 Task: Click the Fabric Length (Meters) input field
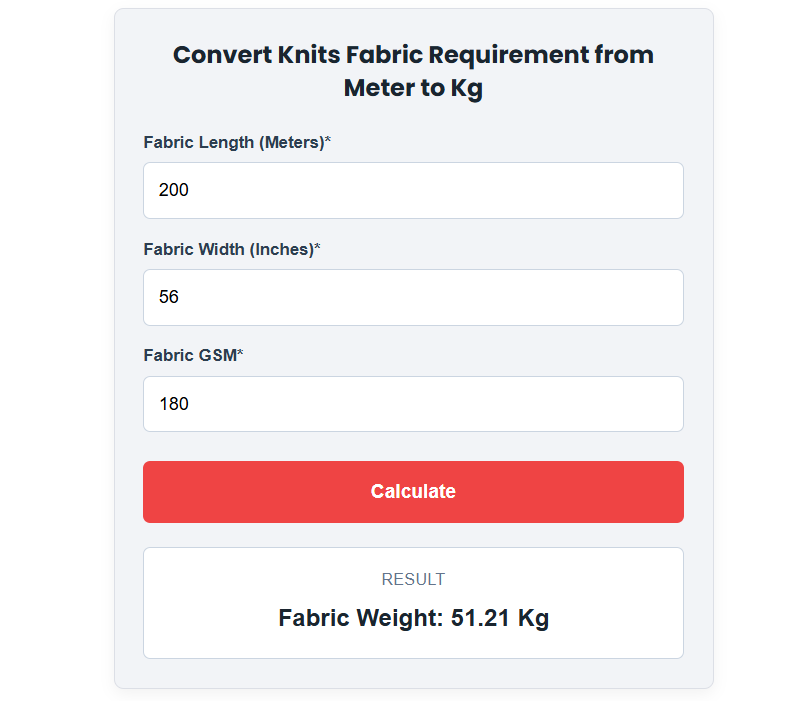click(413, 190)
